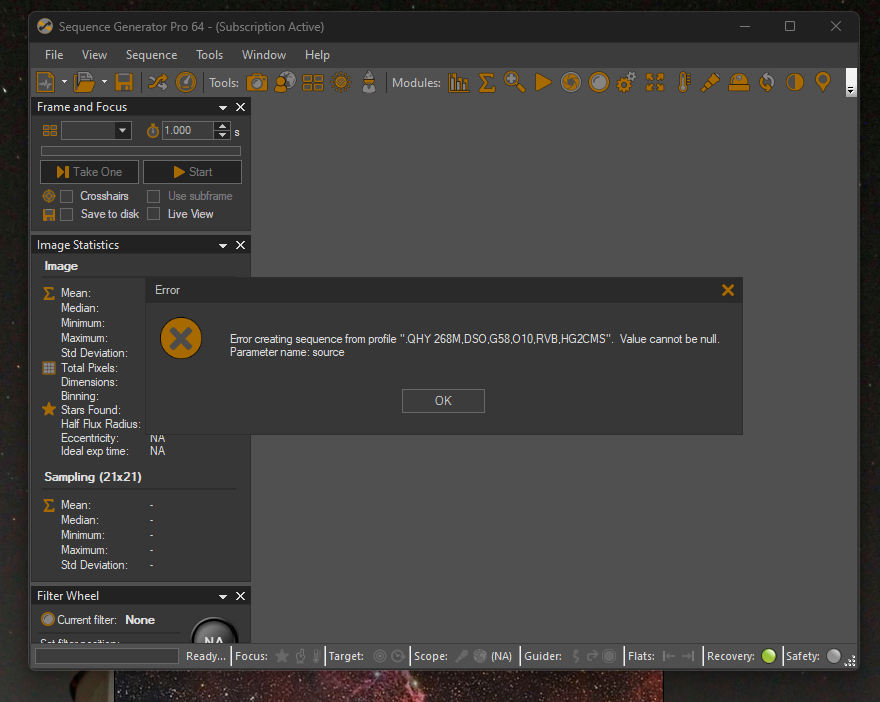Expand the Filter Wheel panel menu arrow
The height and width of the screenshot is (702, 880).
coord(223,596)
